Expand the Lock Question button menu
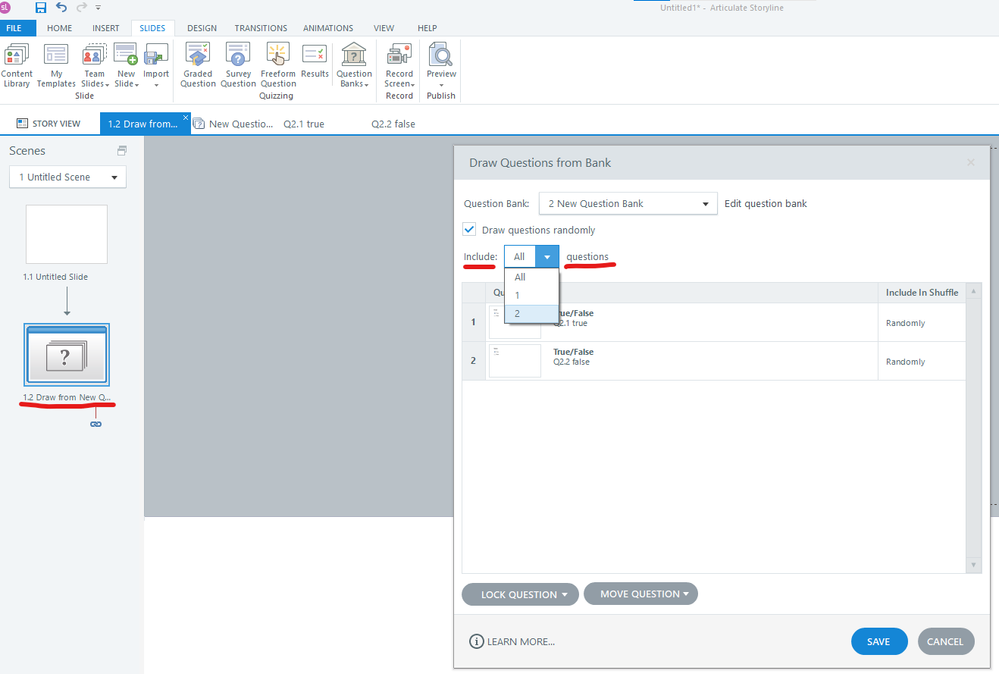The height and width of the screenshot is (674, 999). (520, 594)
